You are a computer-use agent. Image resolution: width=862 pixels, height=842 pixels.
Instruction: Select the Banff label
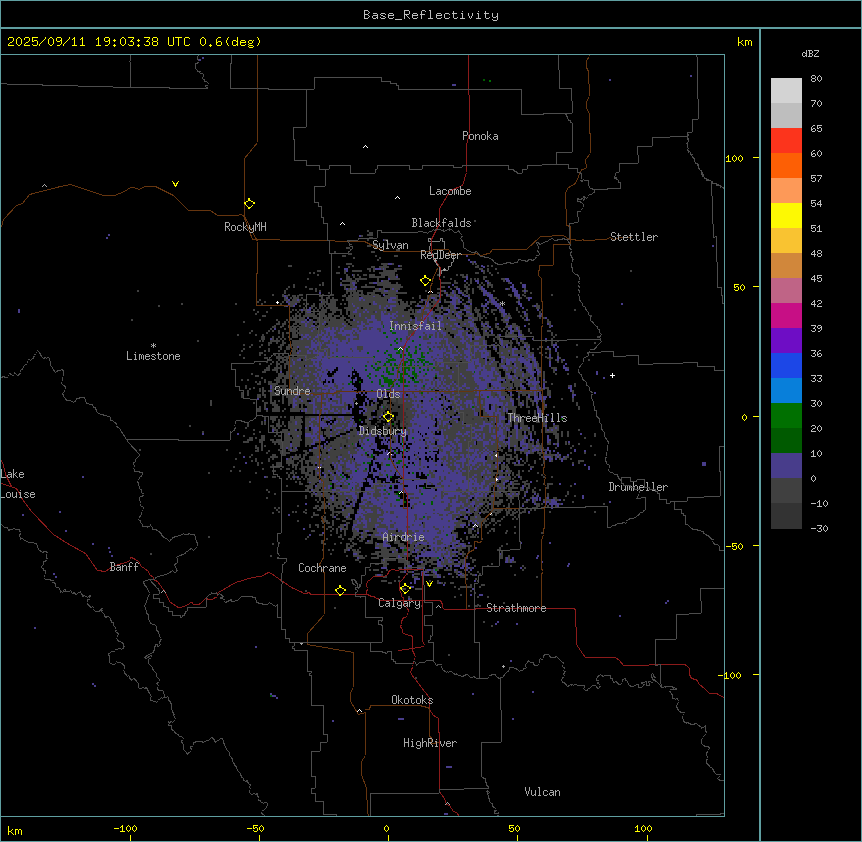click(x=124, y=567)
